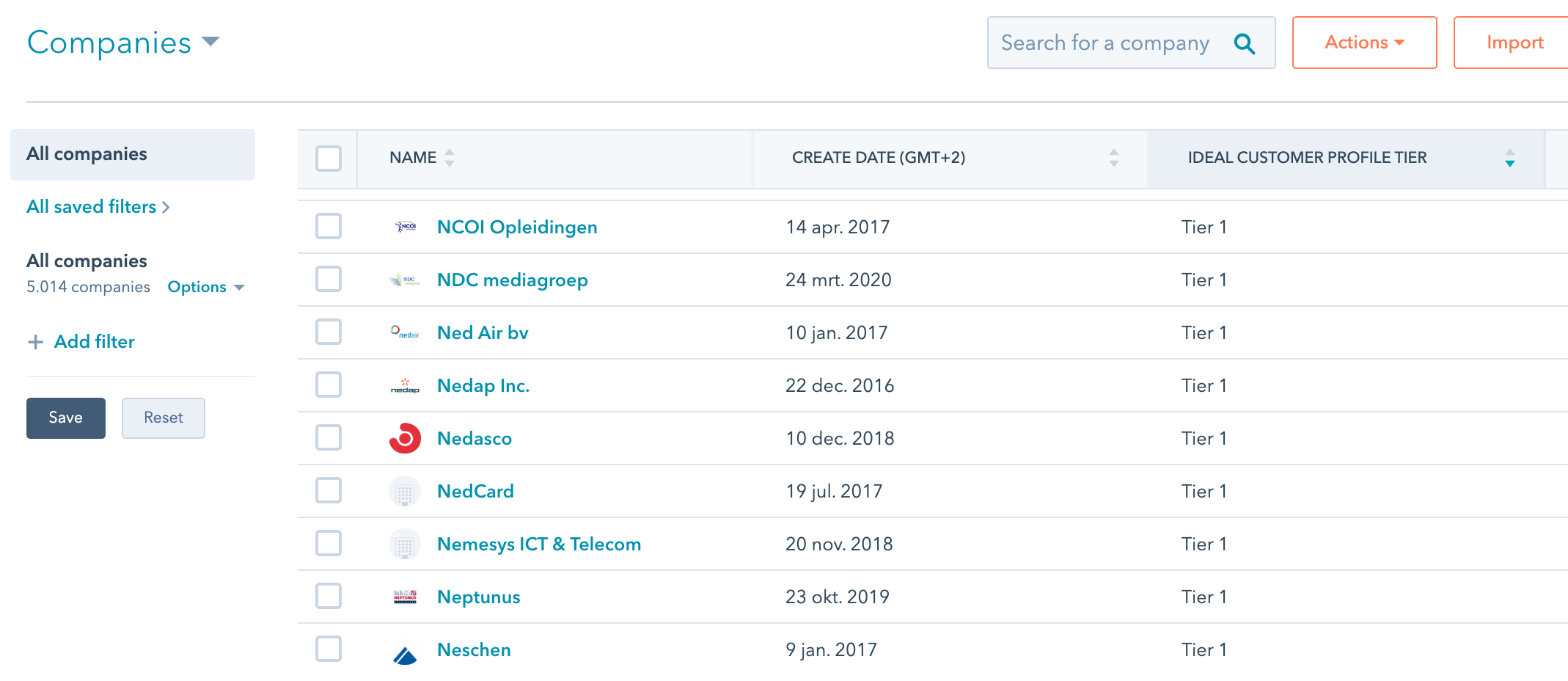The width and height of the screenshot is (1568, 681).
Task: Sort by Name column arrows
Action: click(x=450, y=158)
